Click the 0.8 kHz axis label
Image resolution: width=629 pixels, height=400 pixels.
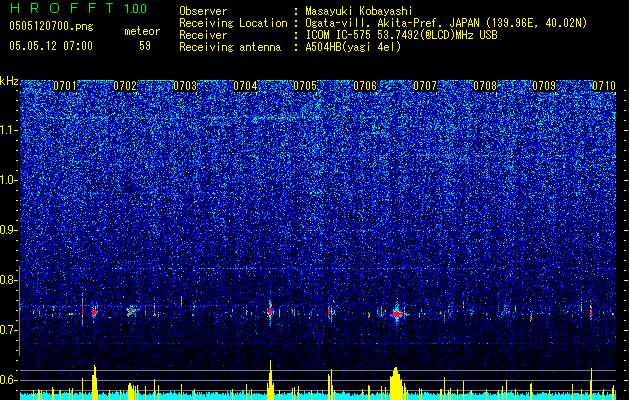[8, 280]
